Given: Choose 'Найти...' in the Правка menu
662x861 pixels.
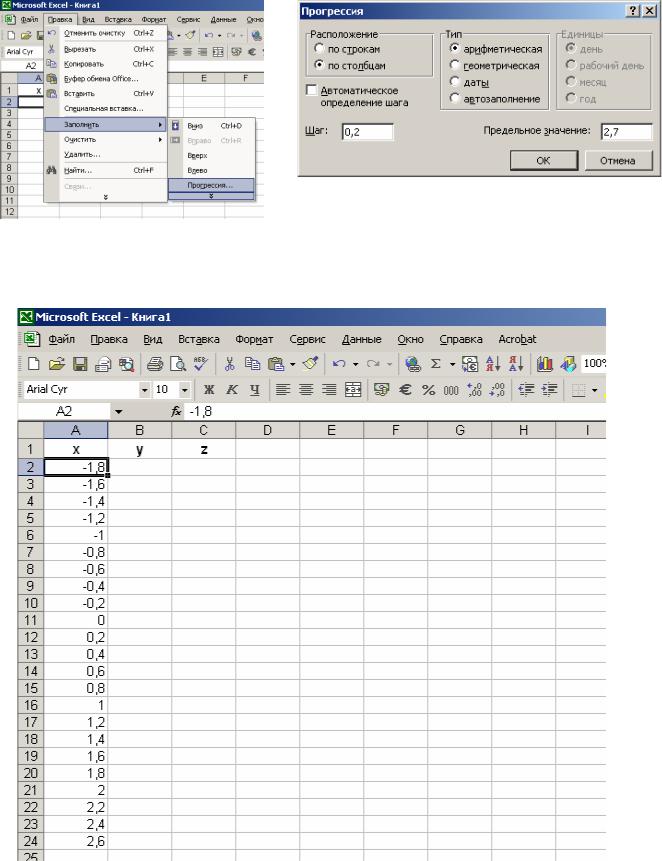Looking at the screenshot, I should 105,170.
